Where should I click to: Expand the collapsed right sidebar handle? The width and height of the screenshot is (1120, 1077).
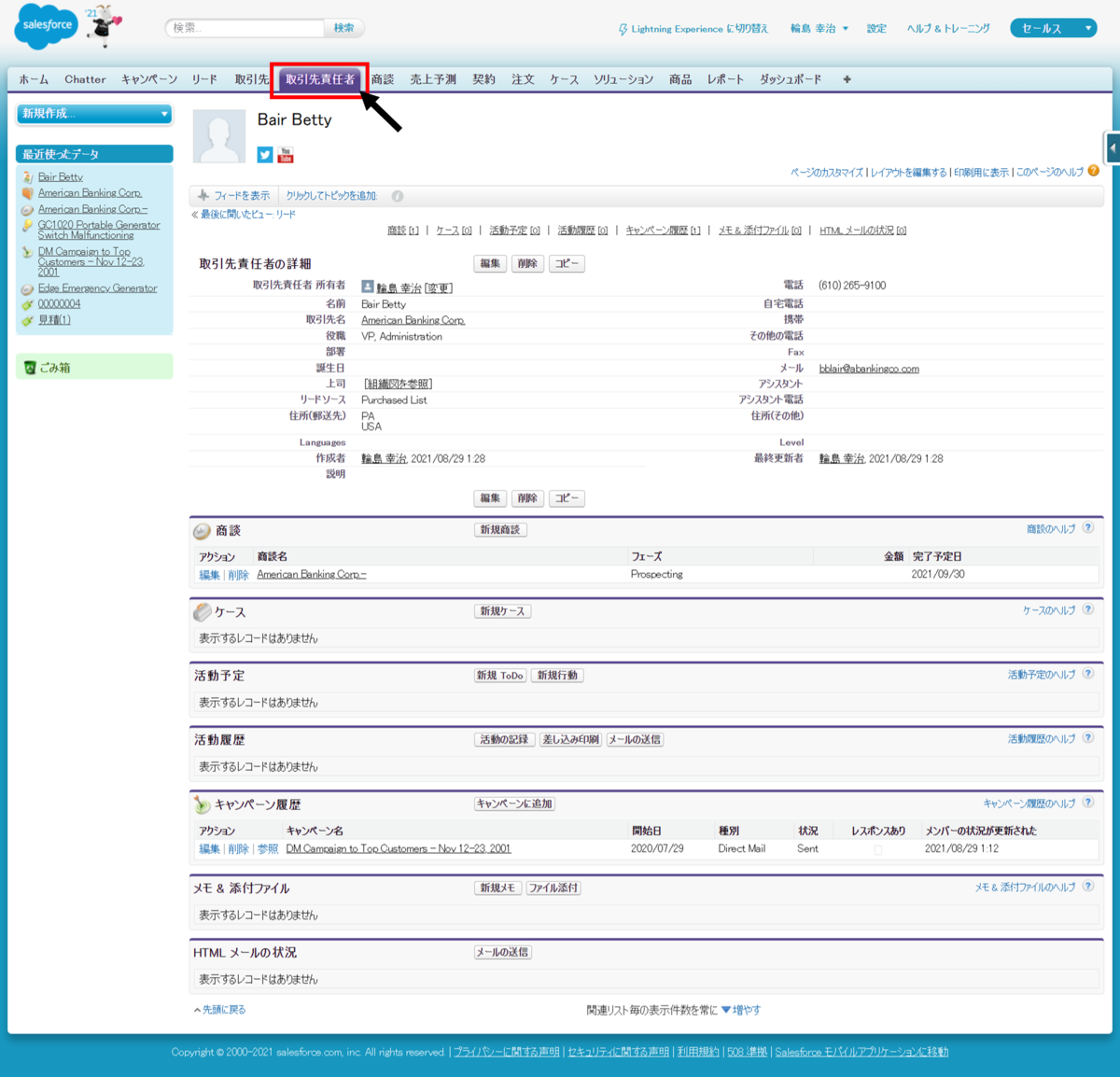tap(1113, 148)
